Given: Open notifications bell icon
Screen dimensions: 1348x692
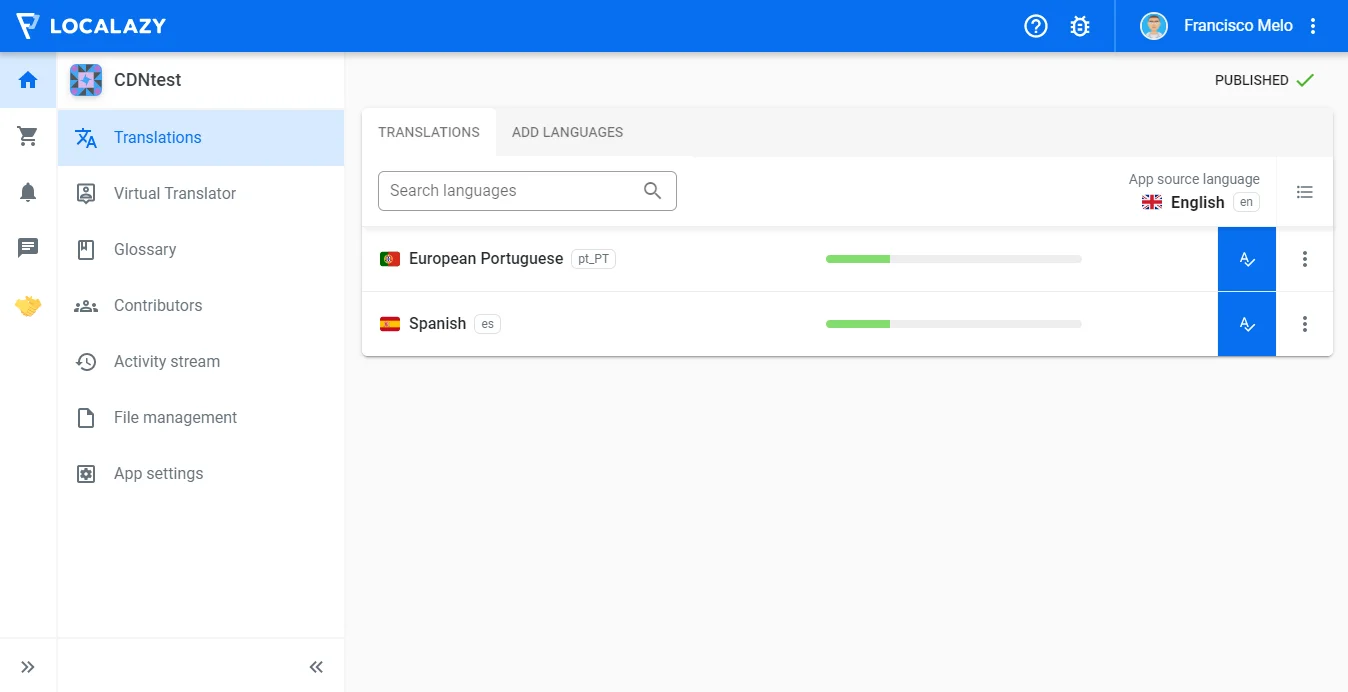Looking at the screenshot, I should (x=28, y=192).
